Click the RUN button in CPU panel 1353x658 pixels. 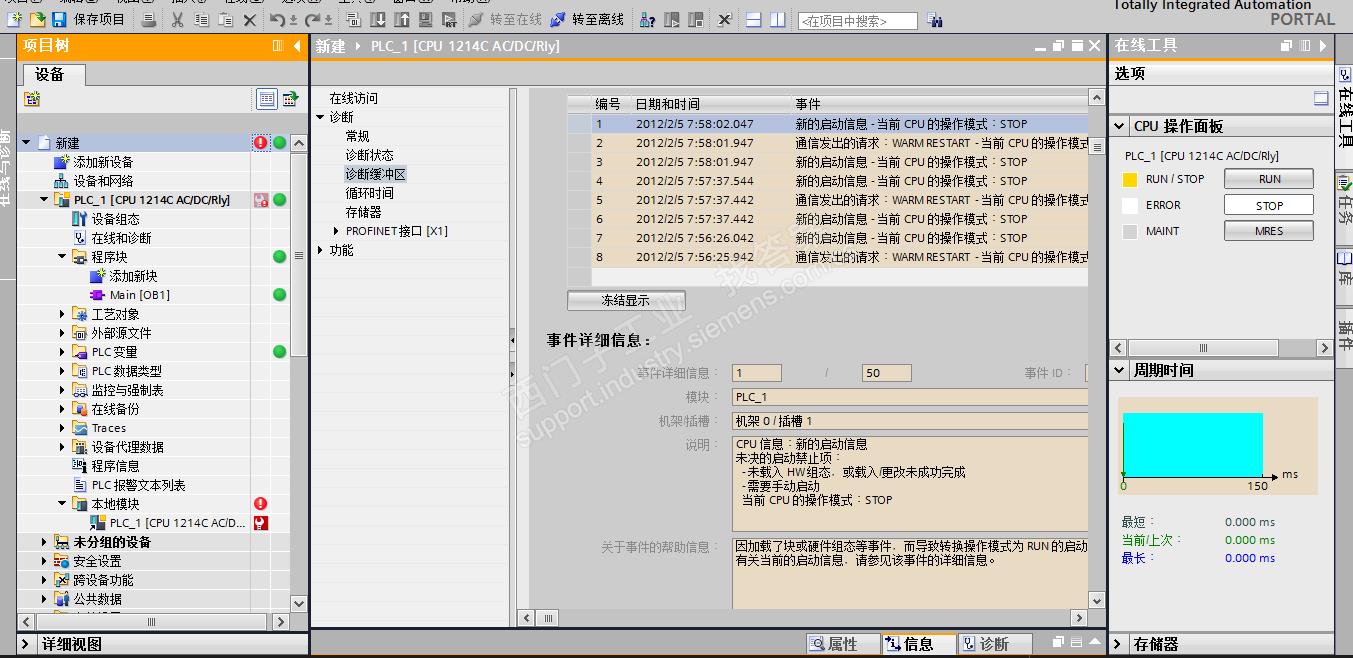click(1269, 179)
